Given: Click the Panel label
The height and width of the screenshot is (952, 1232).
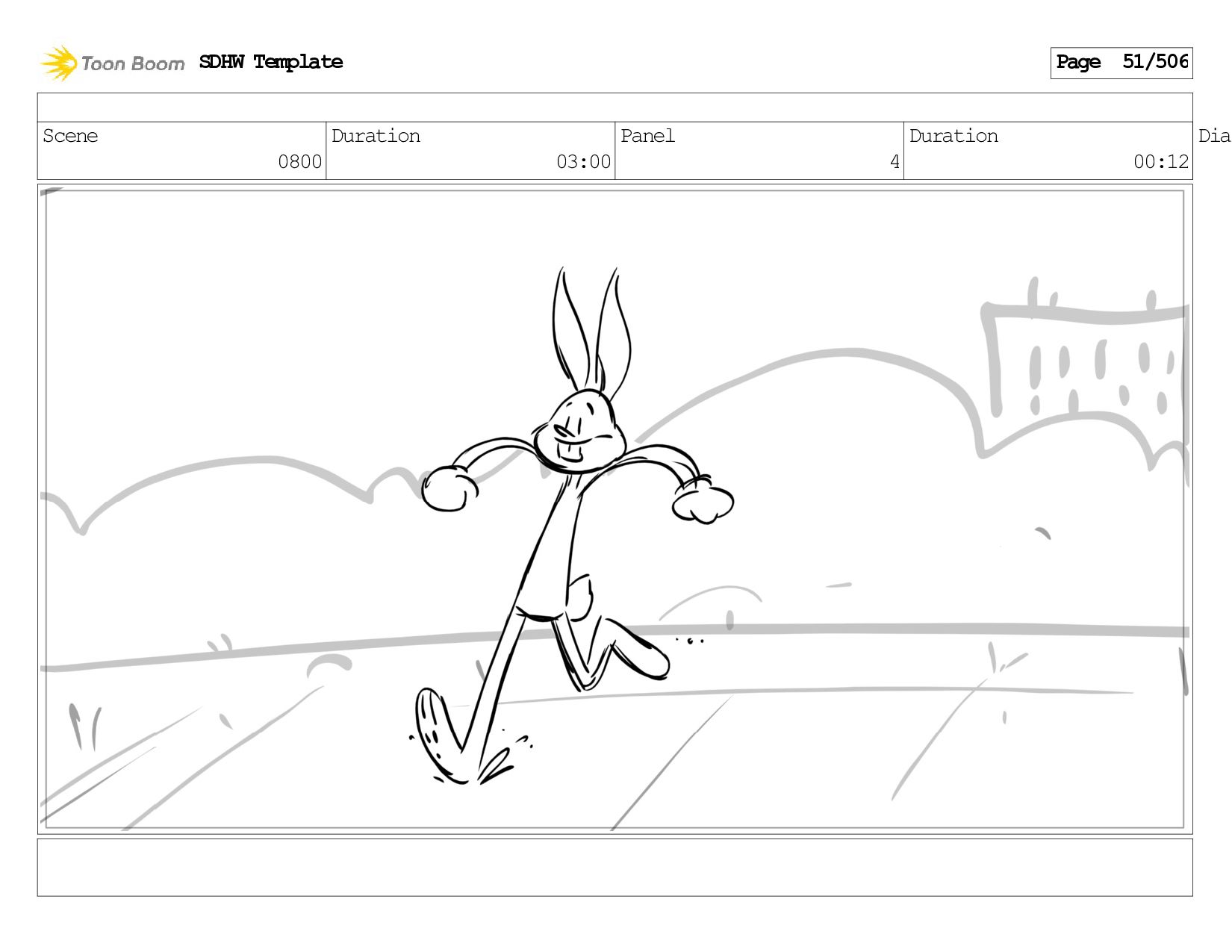Looking at the screenshot, I should click(x=647, y=136).
